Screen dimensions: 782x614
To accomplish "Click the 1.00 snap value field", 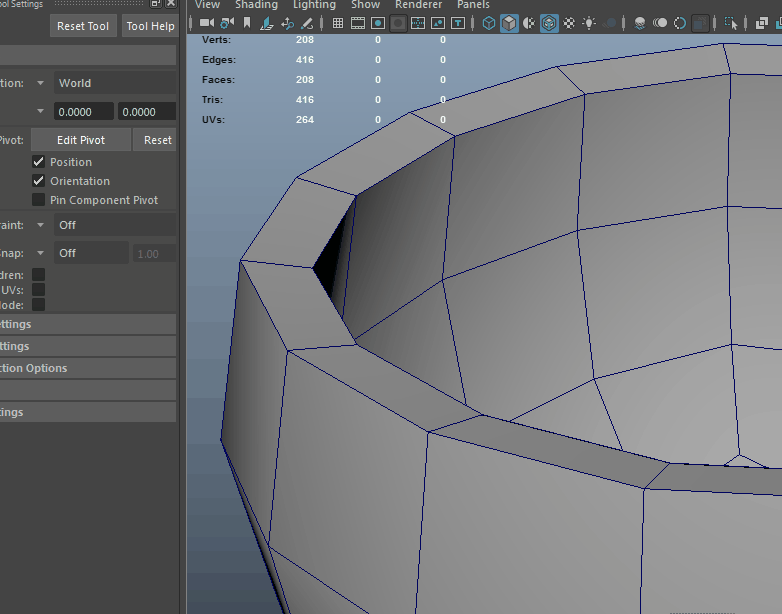I will [154, 254].
